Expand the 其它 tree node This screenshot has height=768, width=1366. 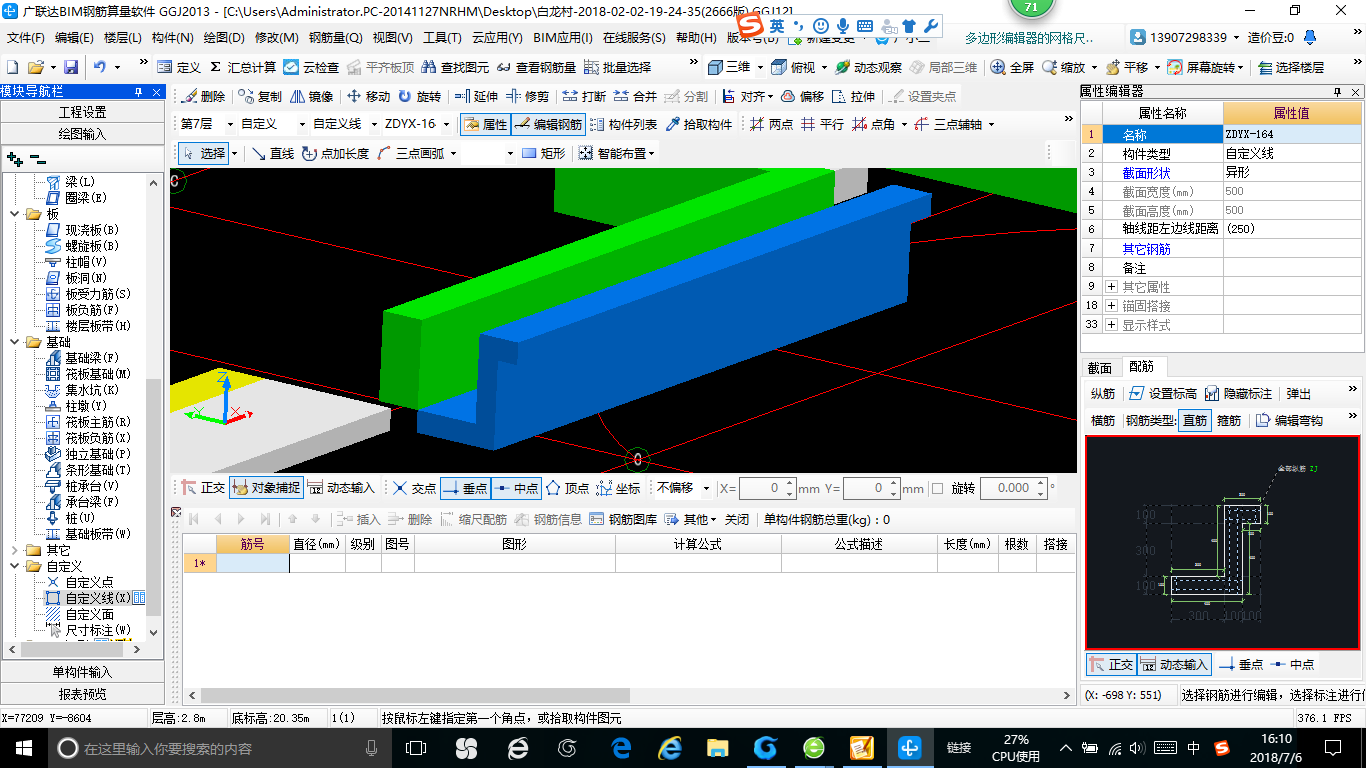pos(14,550)
